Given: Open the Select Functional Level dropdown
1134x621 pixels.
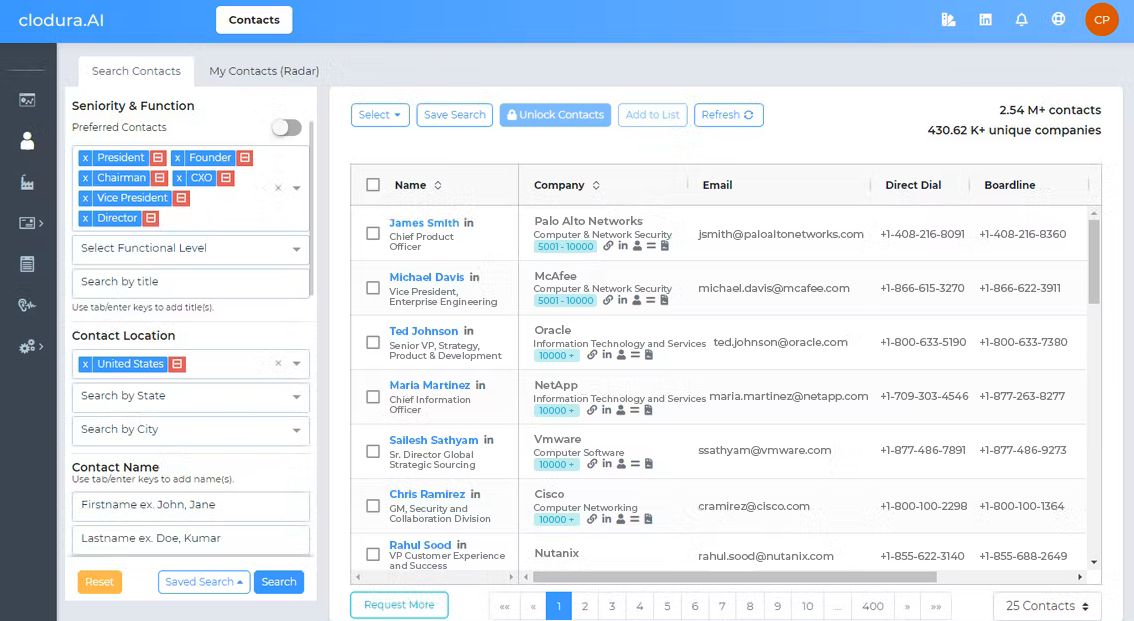Looking at the screenshot, I should click(x=189, y=248).
